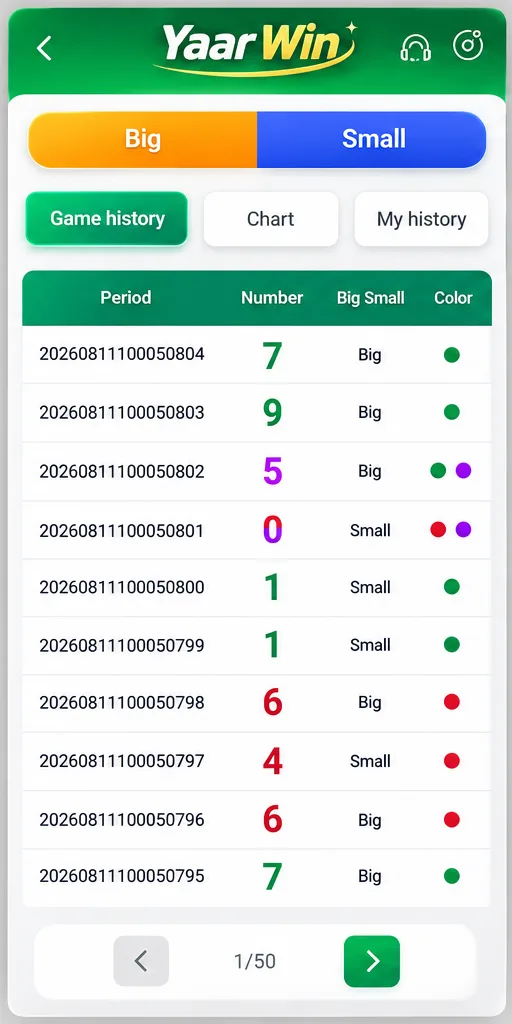The height and width of the screenshot is (1024, 512).
Task: Click the Big Small column header
Action: coord(370,298)
